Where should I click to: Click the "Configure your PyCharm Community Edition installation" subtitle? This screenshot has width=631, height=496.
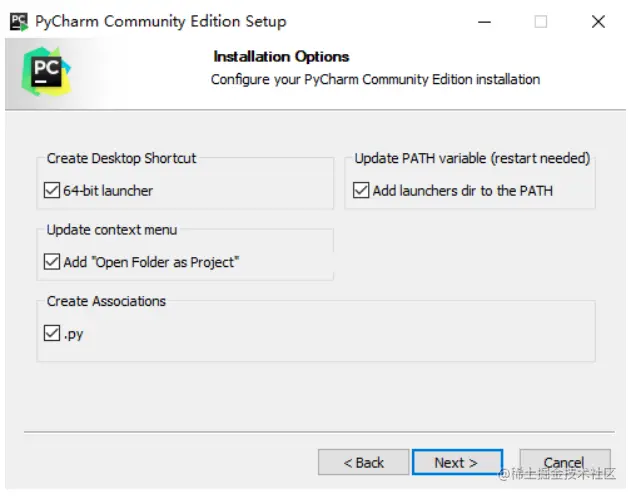(375, 79)
